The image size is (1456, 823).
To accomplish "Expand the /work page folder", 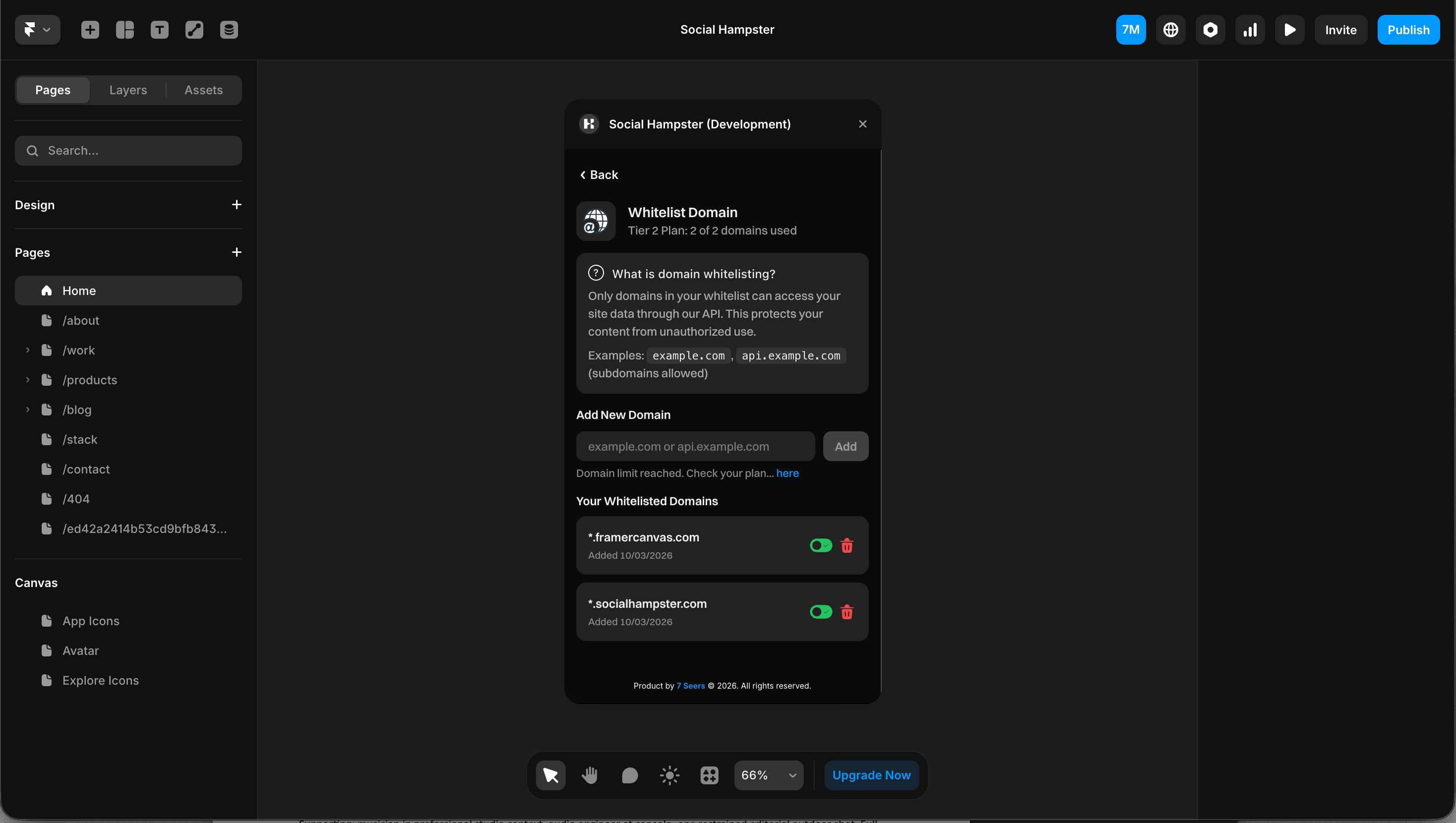I will (x=28, y=350).
